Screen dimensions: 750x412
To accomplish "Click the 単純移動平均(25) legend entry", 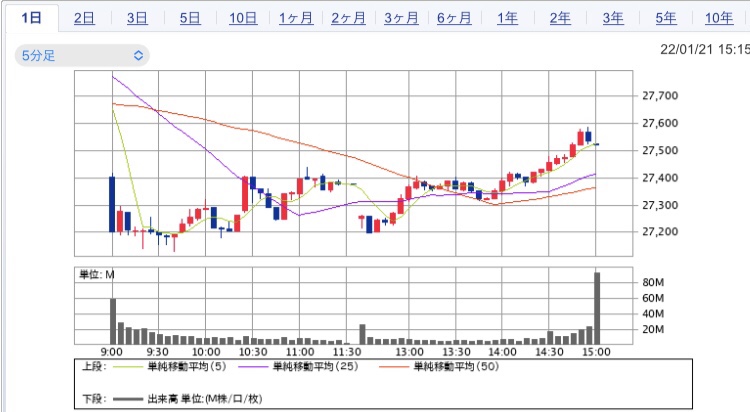I will coord(298,367).
